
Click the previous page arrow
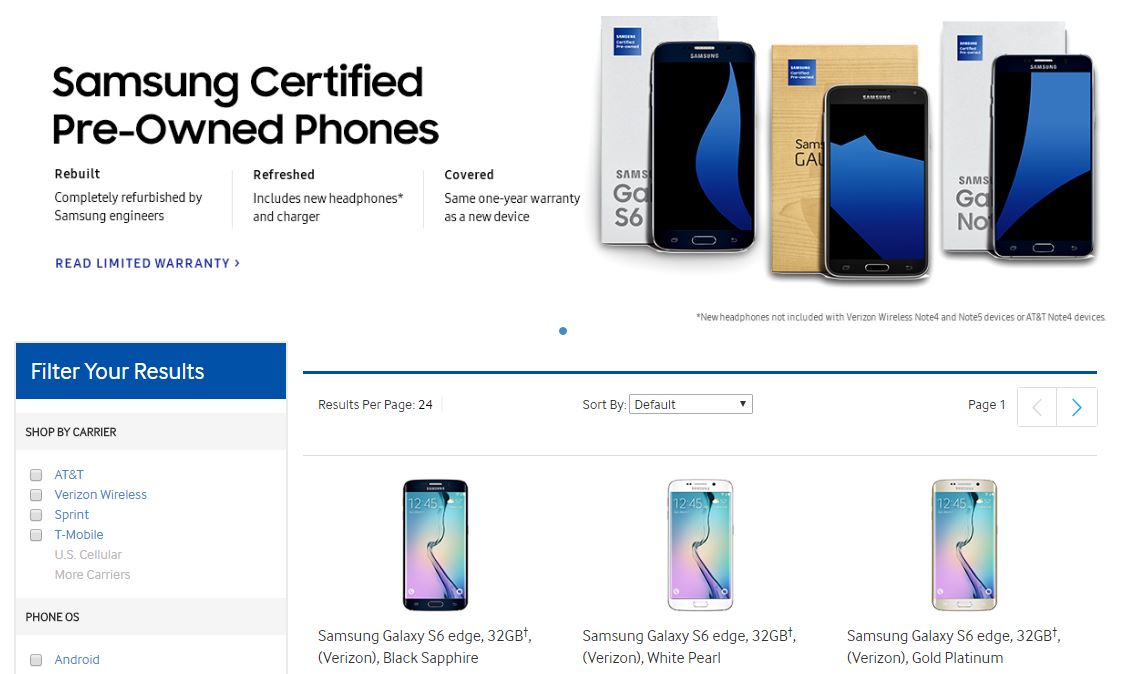point(1037,407)
